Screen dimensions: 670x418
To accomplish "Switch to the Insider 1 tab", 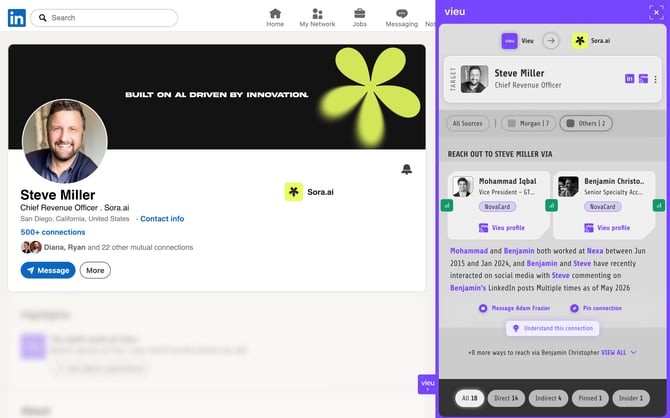I will point(631,398).
